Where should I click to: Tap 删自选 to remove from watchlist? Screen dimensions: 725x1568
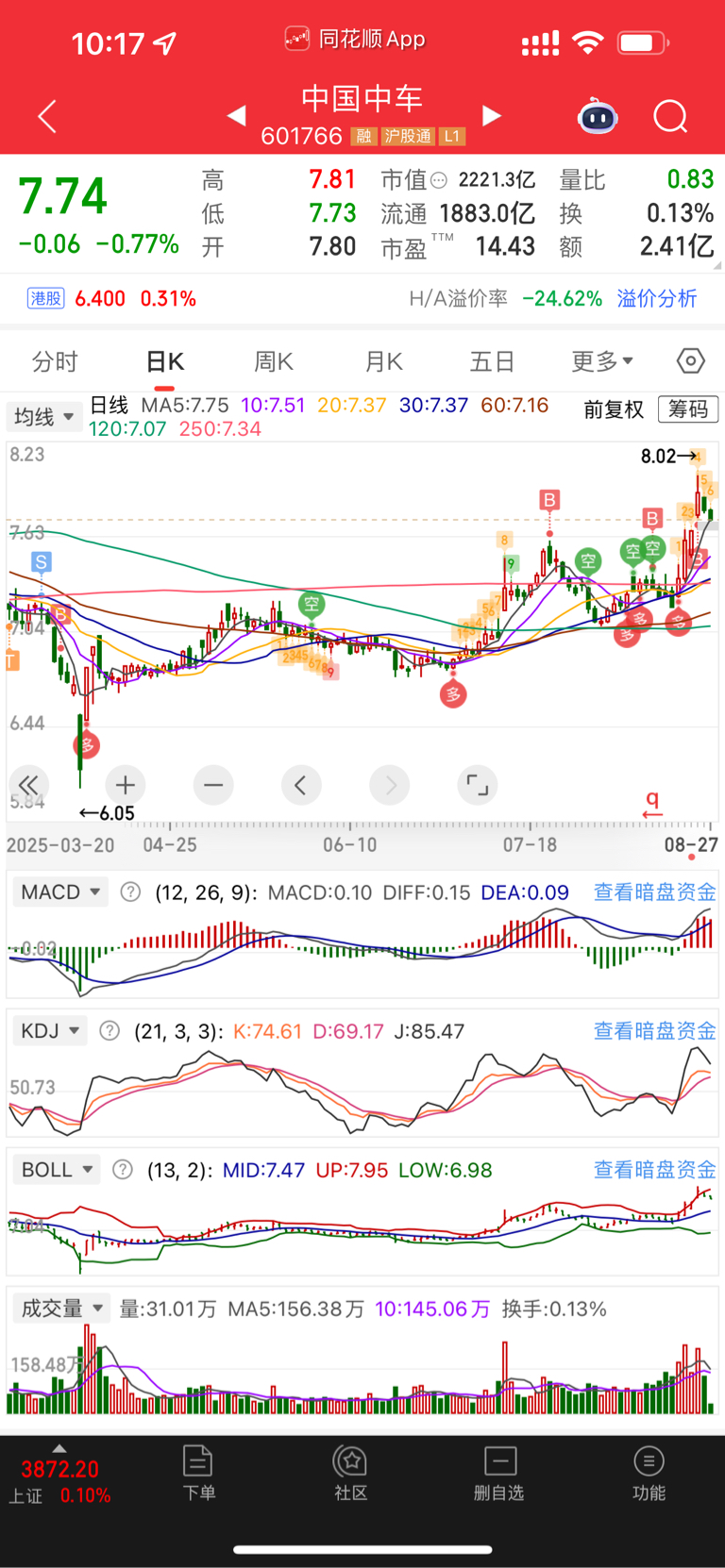pos(499,1473)
